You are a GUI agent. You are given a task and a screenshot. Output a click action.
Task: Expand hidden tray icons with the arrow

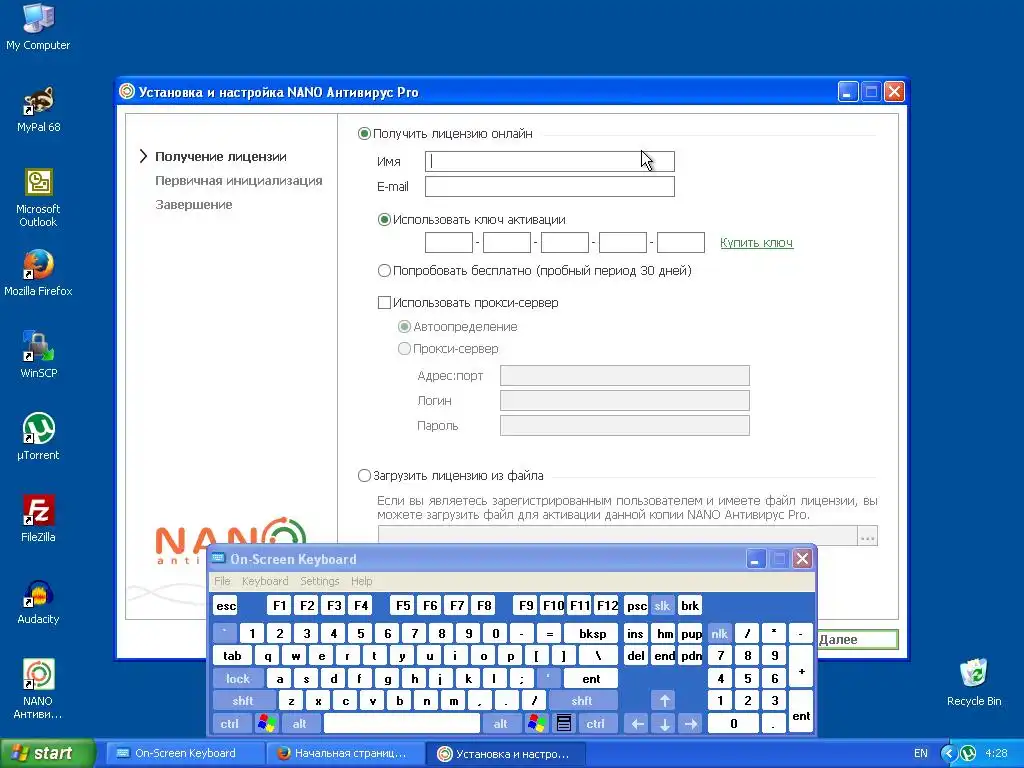coord(949,754)
